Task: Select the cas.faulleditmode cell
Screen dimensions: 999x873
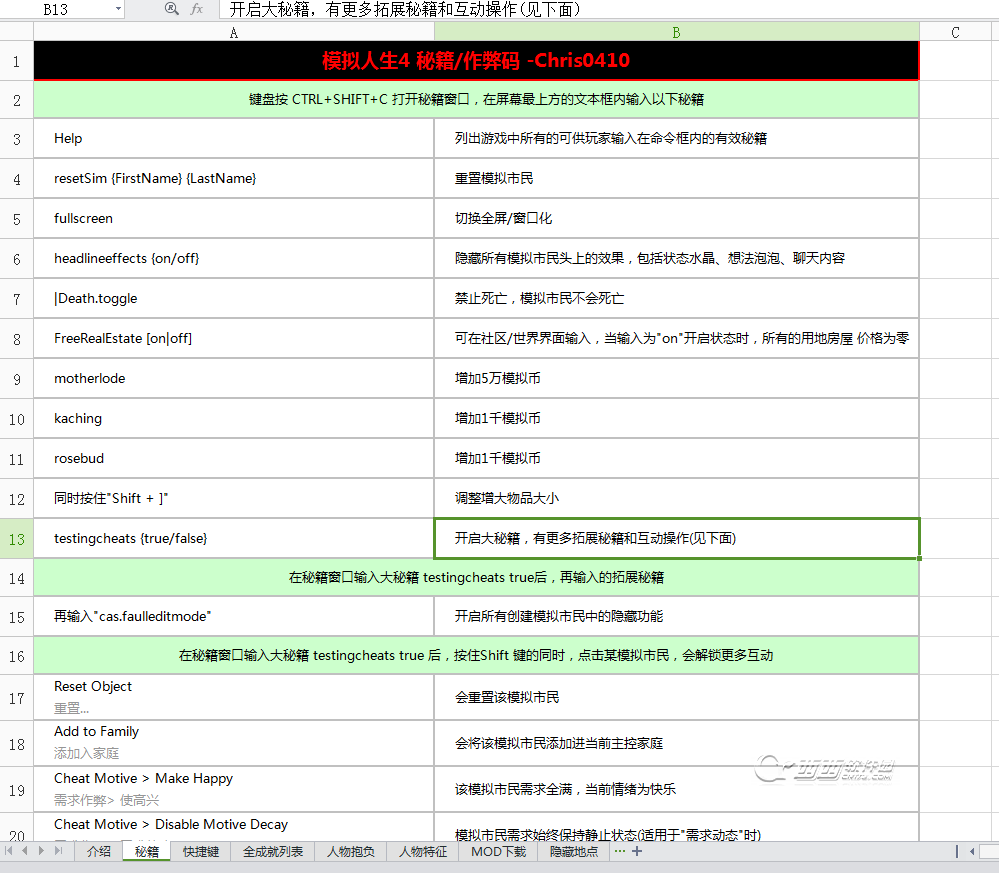Action: [x=234, y=616]
